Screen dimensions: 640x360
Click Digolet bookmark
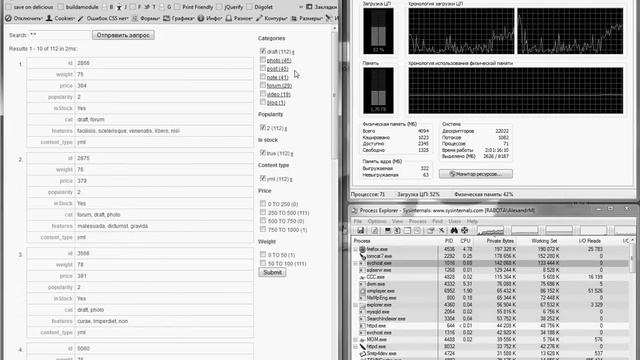[260, 7]
